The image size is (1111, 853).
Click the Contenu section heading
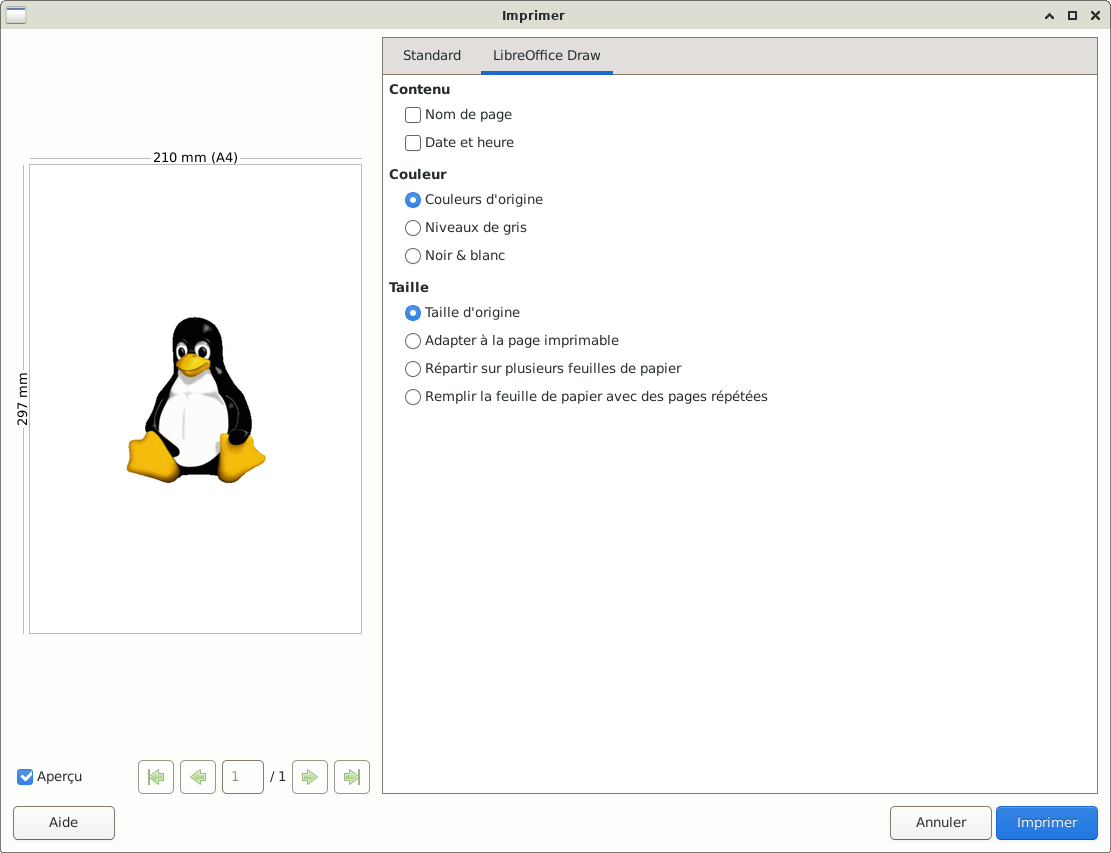click(x=419, y=89)
